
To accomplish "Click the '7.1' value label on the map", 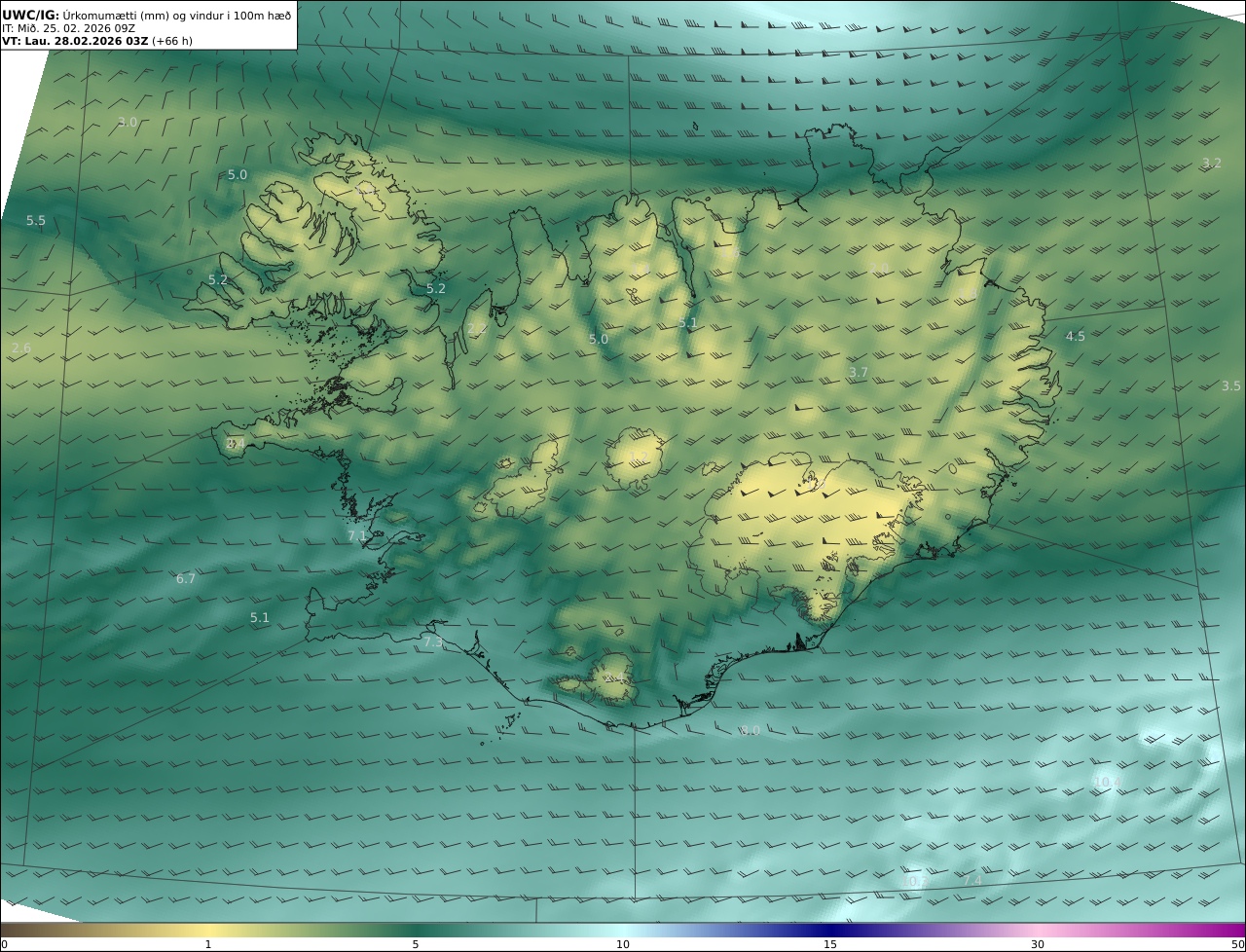I will (x=357, y=535).
